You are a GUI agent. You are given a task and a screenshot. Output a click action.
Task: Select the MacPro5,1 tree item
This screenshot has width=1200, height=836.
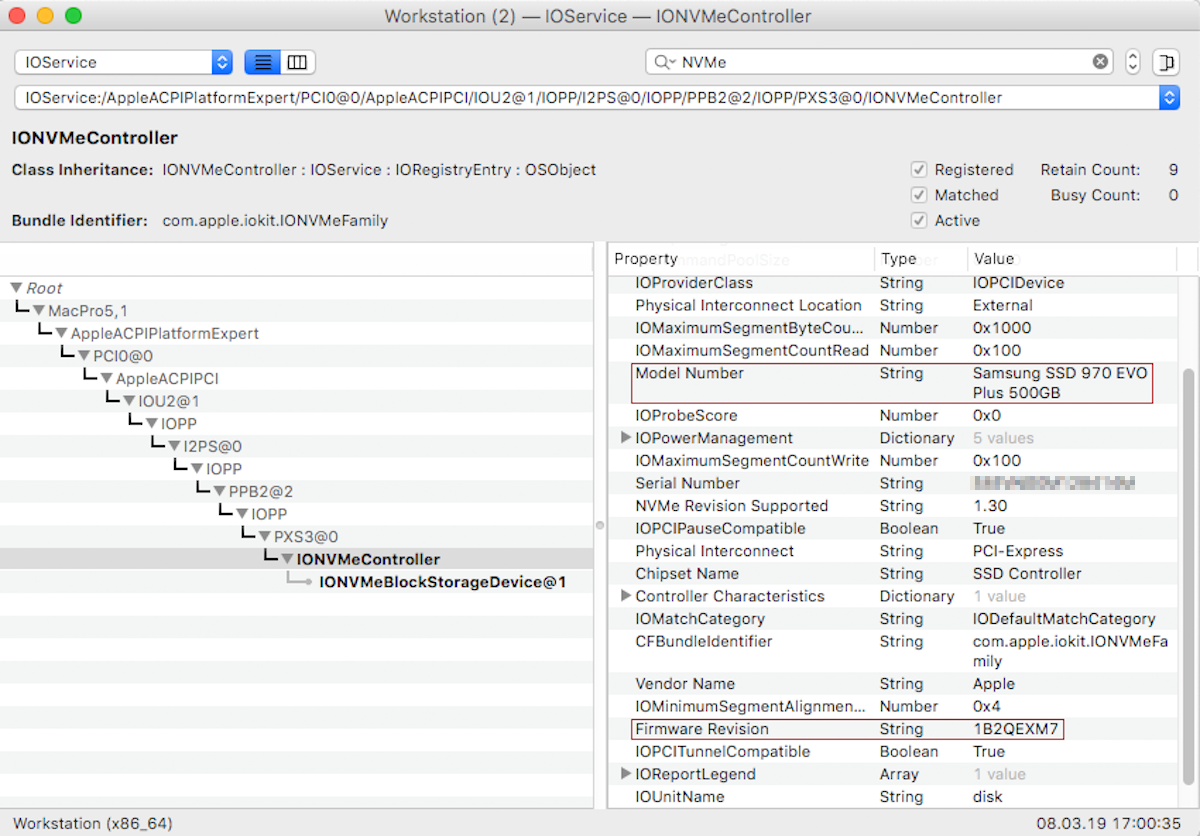(x=88, y=311)
